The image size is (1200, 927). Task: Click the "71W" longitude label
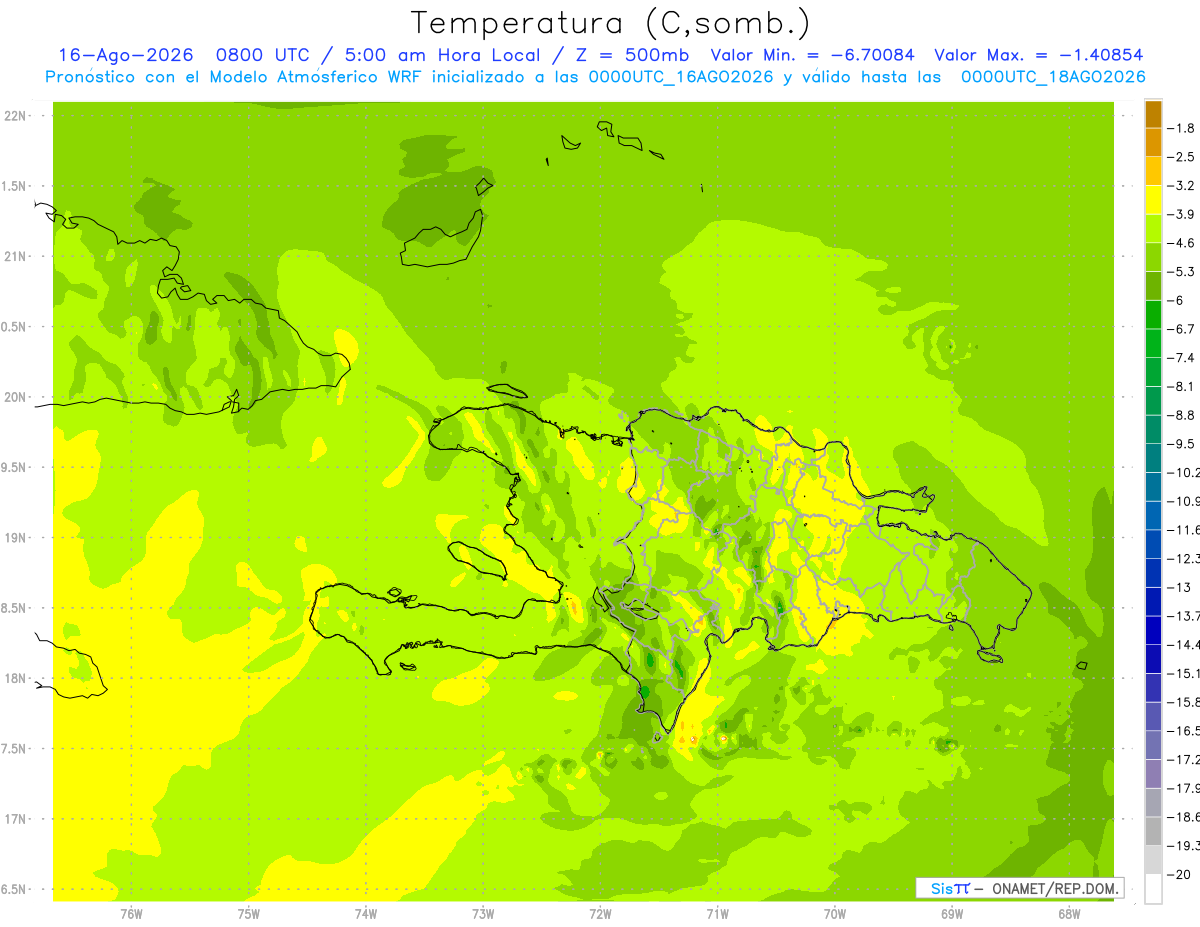(x=717, y=914)
